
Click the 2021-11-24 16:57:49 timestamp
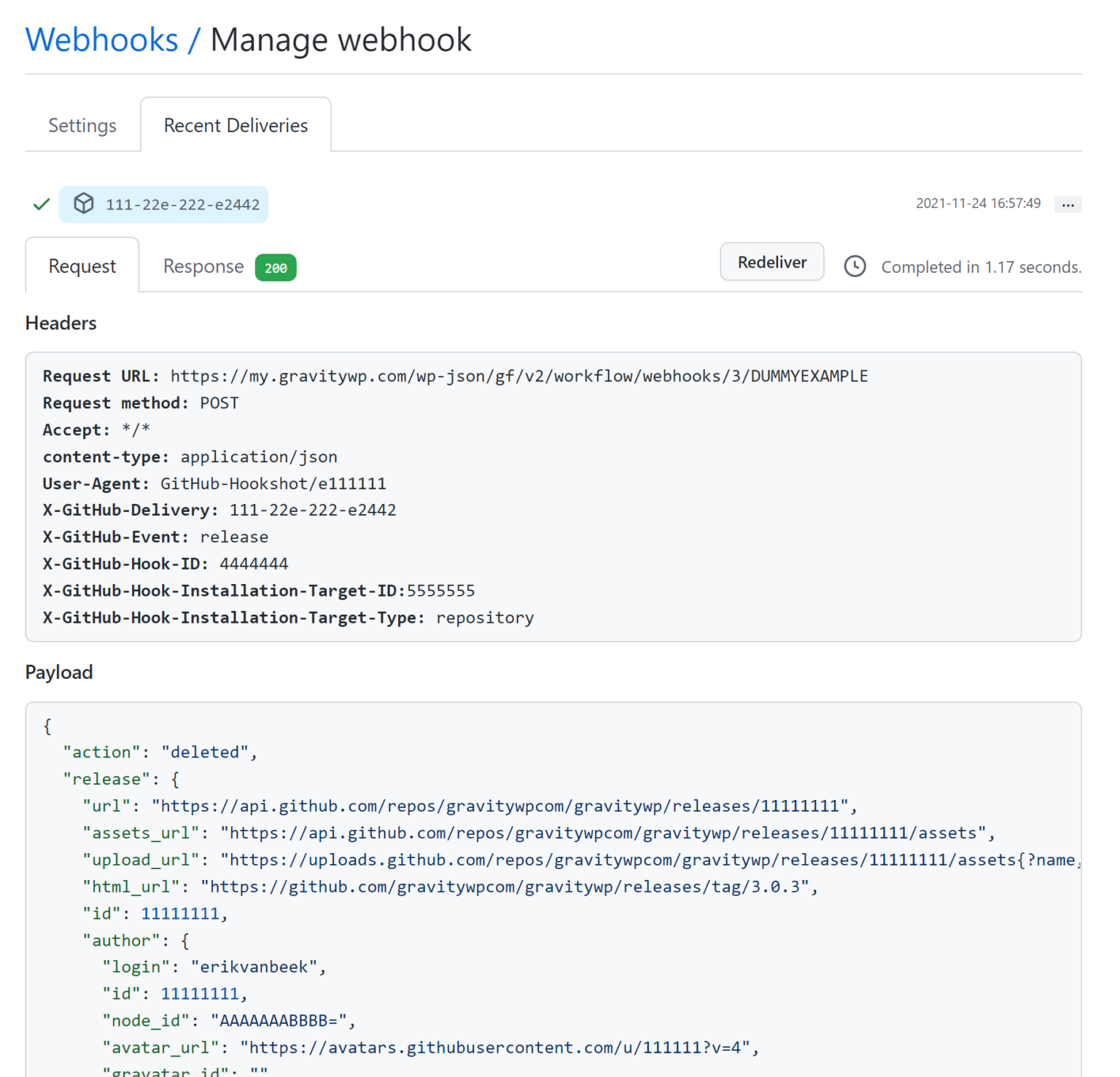coord(978,203)
